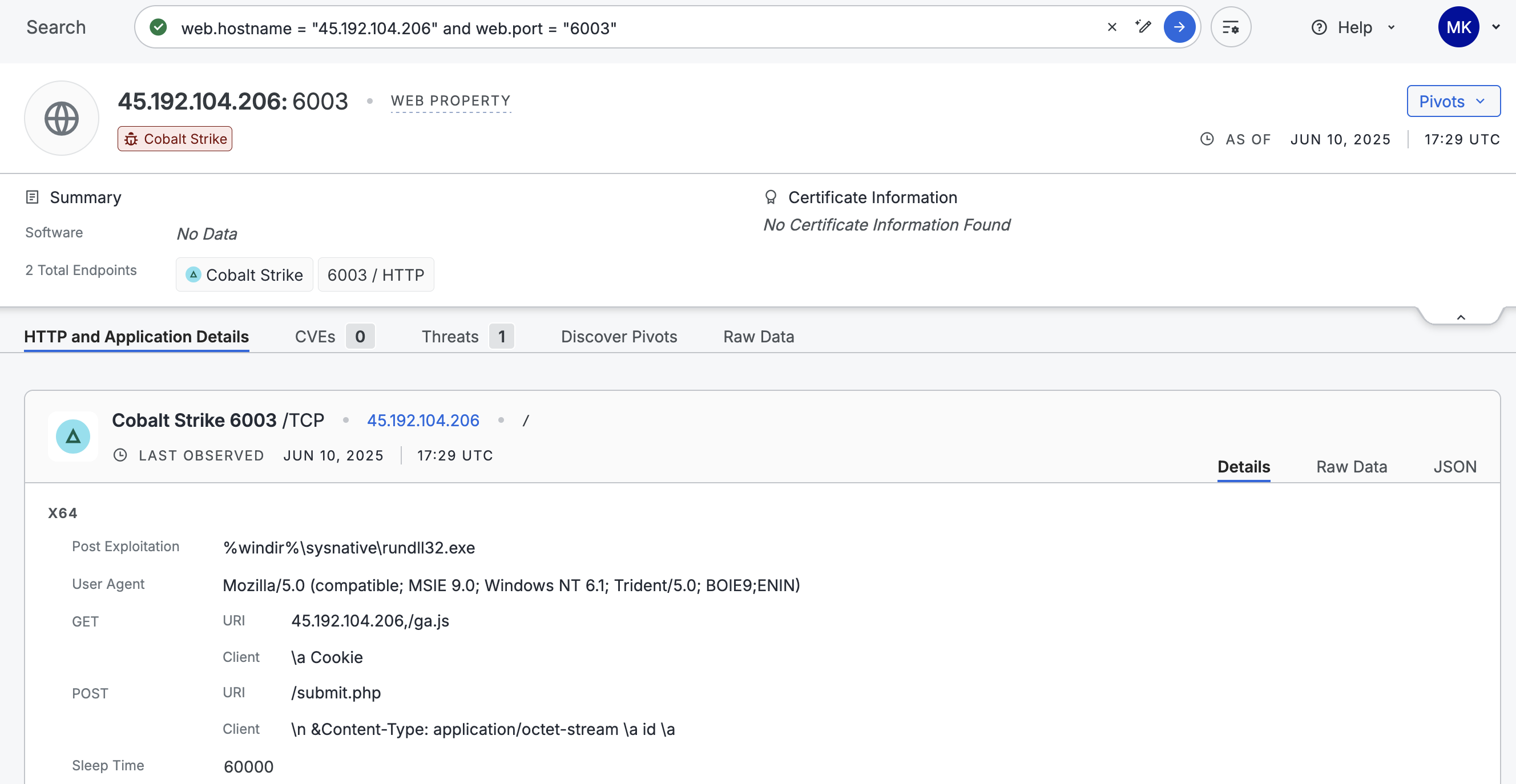The image size is (1516, 784).
Task: Open the Pivots dropdown
Action: click(x=1453, y=101)
